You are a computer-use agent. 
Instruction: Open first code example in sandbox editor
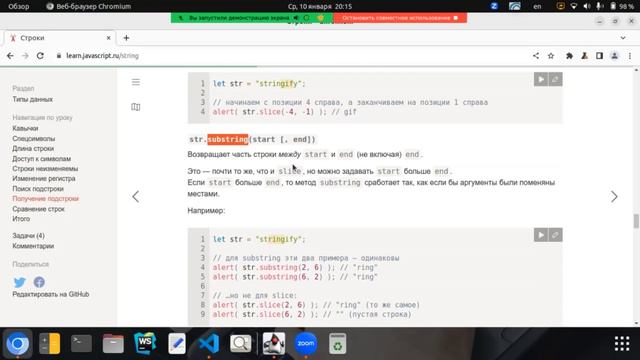tap(555, 79)
